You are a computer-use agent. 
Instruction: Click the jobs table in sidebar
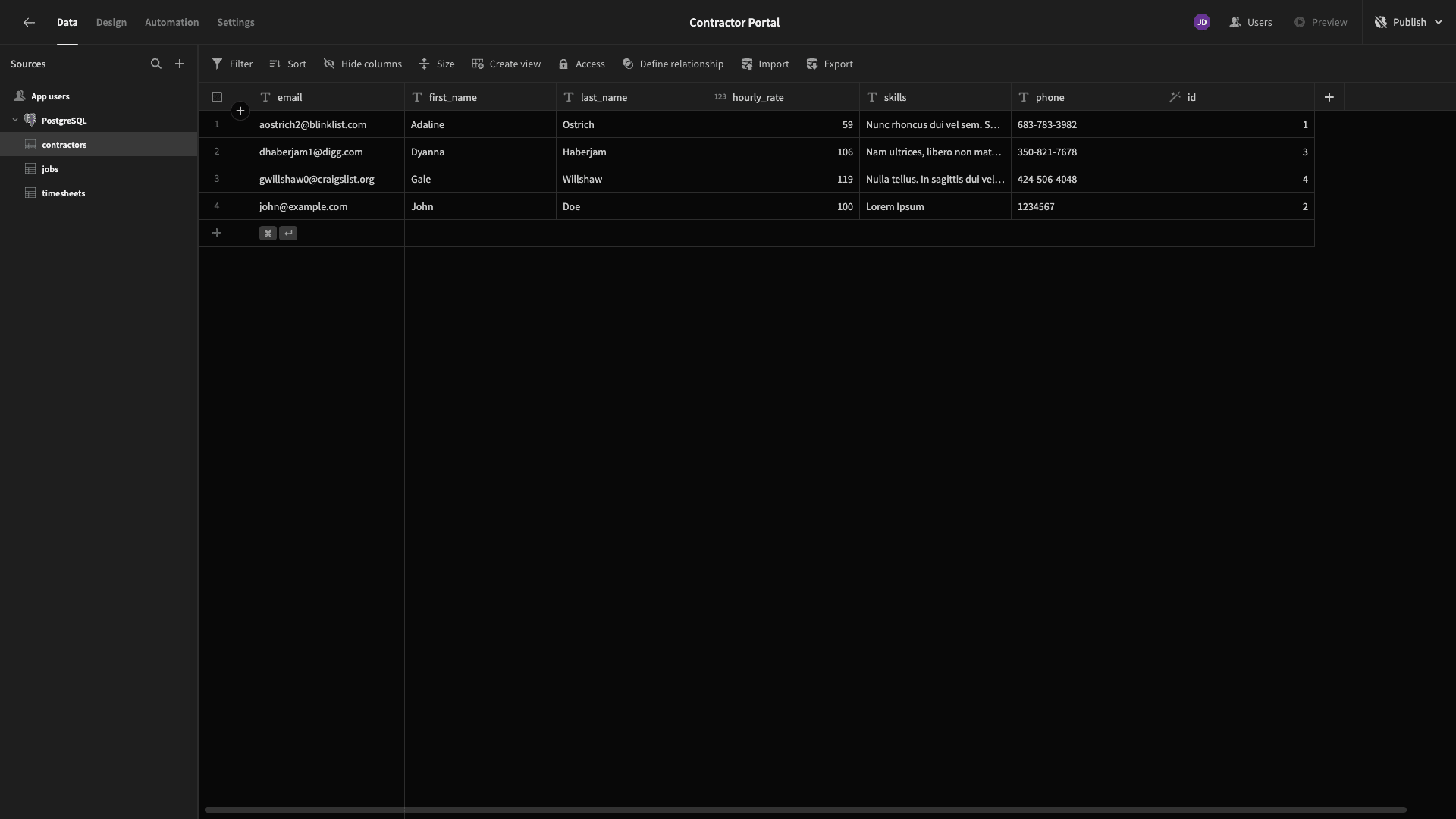pyautogui.click(x=50, y=168)
